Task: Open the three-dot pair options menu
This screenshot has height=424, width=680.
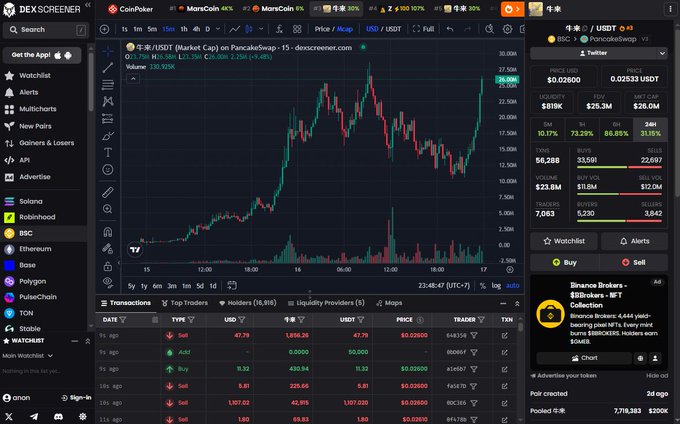Action: tap(670, 9)
